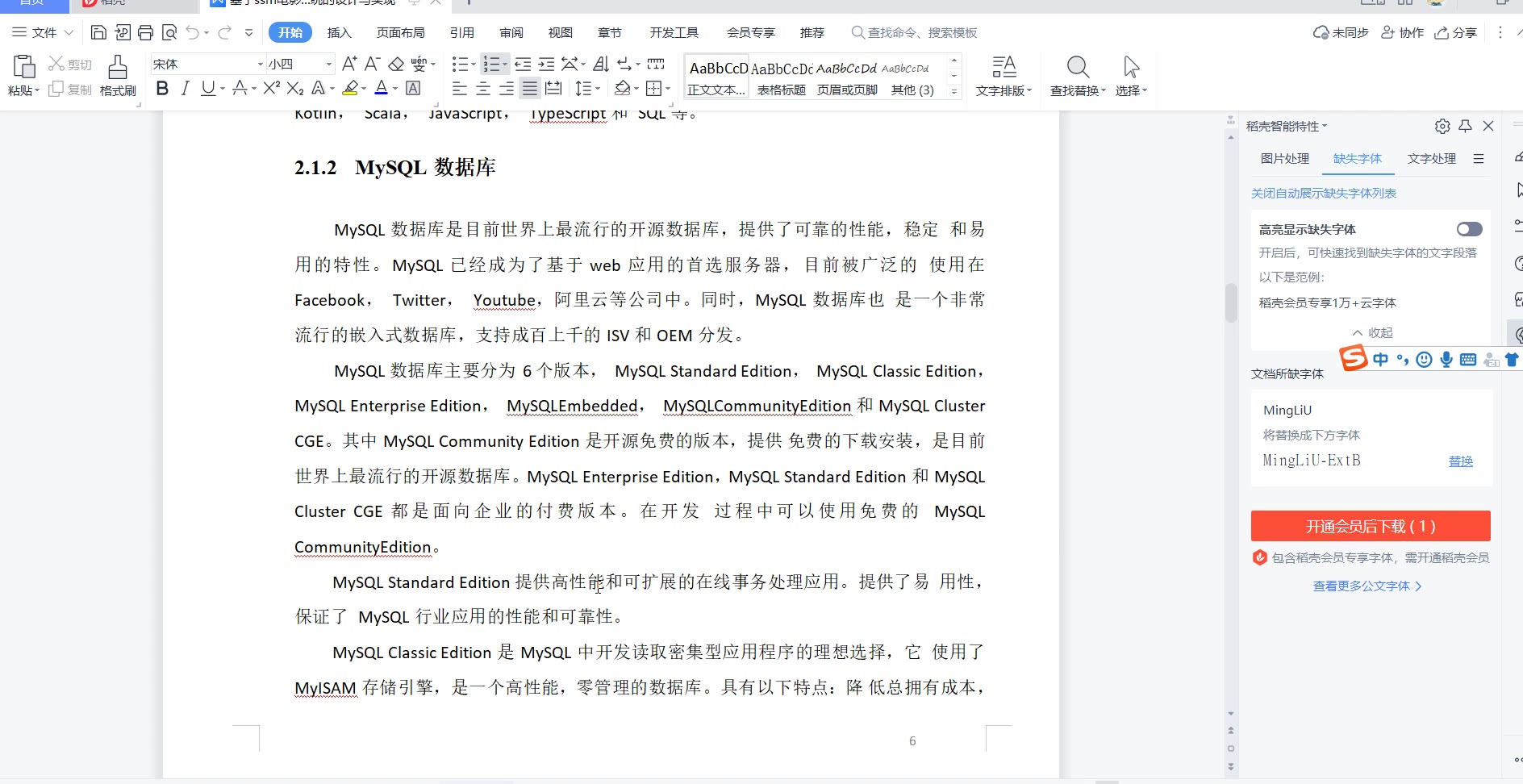This screenshot has width=1523, height=784.
Task: Click the Save icon in quick toolbar
Action: tap(98, 32)
